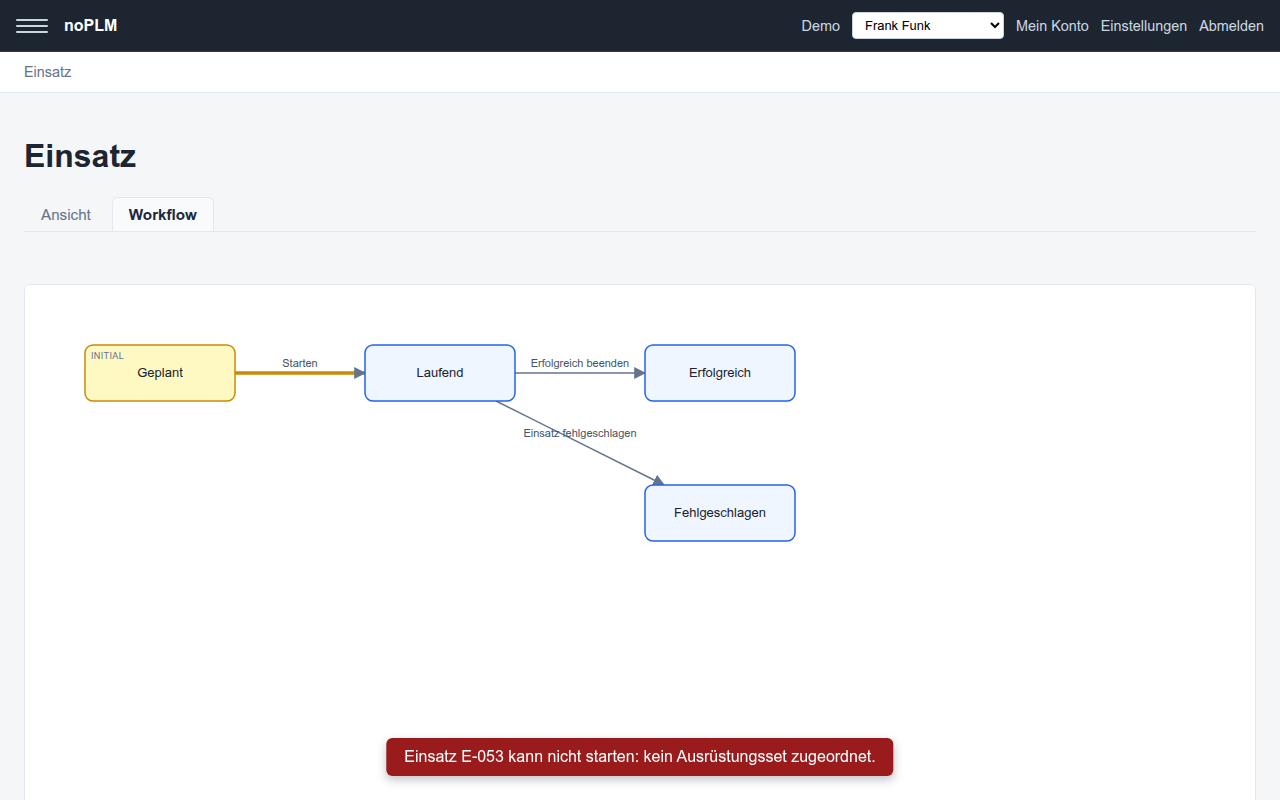This screenshot has width=1280, height=800.
Task: Switch to the Ansicht tab
Action: coord(66,215)
